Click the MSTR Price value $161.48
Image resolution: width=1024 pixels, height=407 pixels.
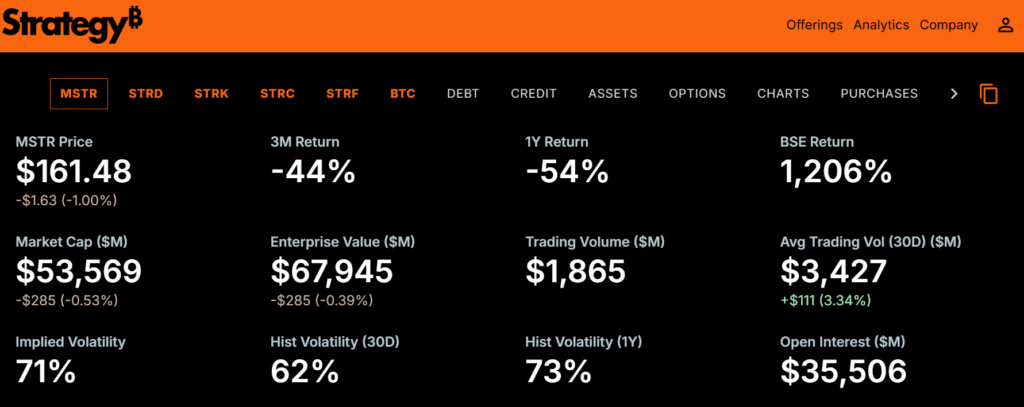(74, 172)
